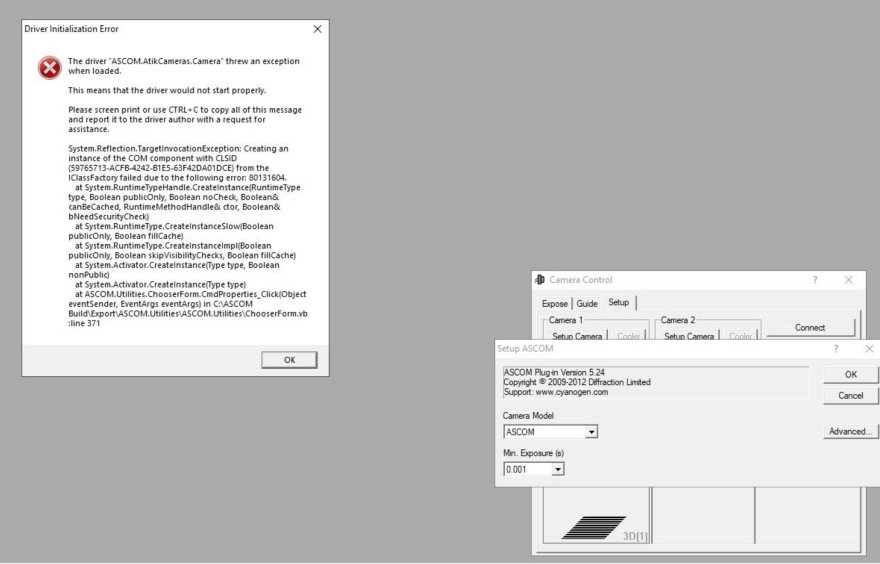Screen dimensions: 880x564
Task: Switch to the Expose tab
Action: point(554,304)
